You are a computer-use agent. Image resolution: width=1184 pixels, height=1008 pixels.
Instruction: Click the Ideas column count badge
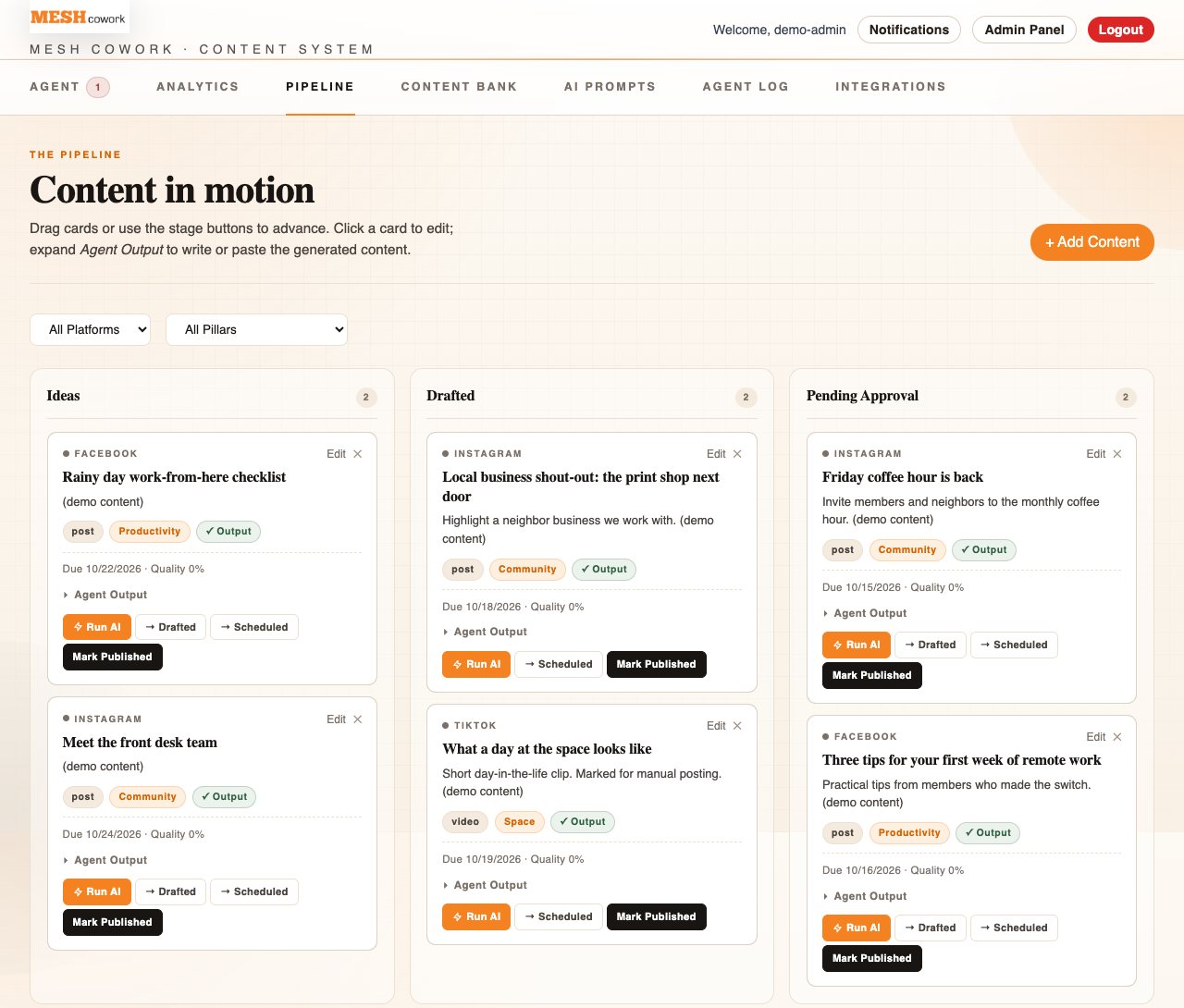(366, 398)
